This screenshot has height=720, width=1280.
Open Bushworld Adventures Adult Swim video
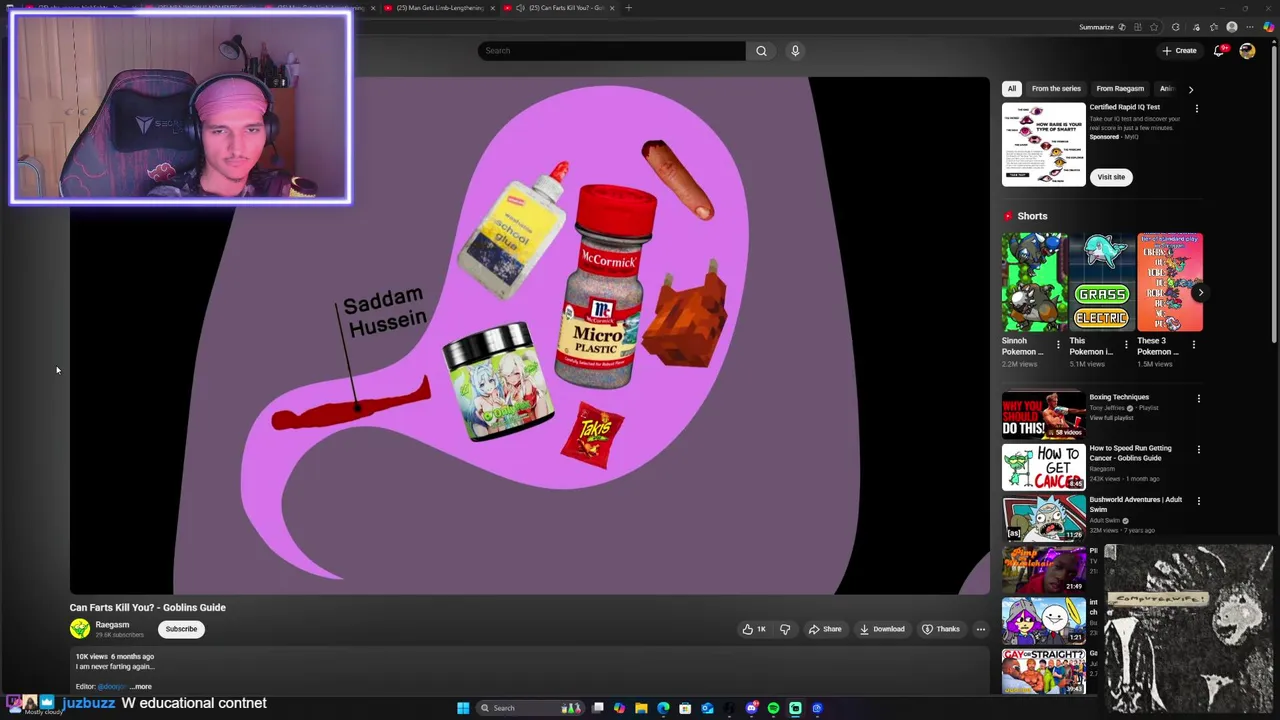click(1043, 518)
